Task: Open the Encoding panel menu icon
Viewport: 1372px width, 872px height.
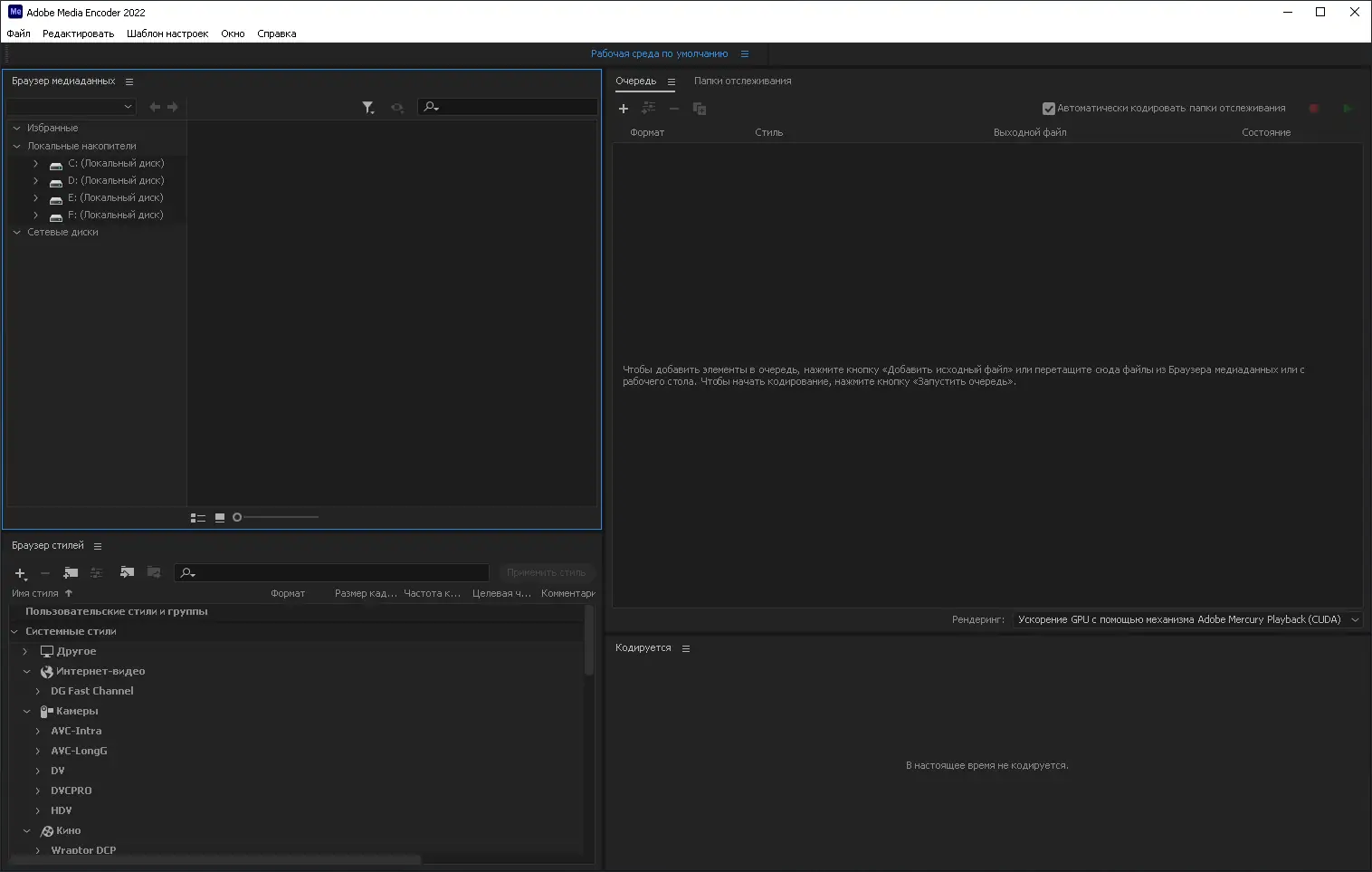Action: [686, 649]
